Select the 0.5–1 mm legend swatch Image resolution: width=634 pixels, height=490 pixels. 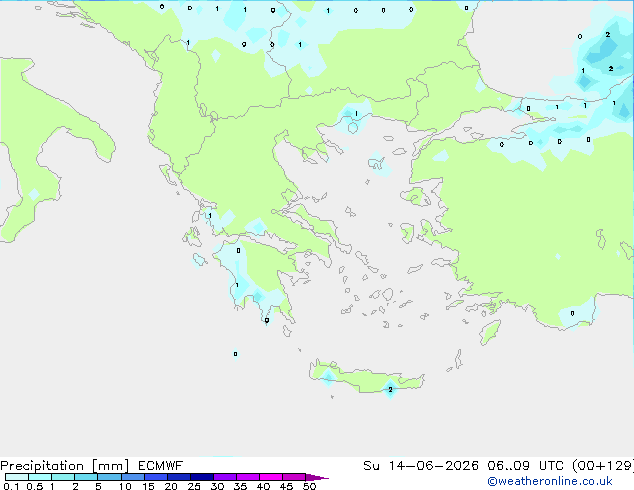(40, 477)
